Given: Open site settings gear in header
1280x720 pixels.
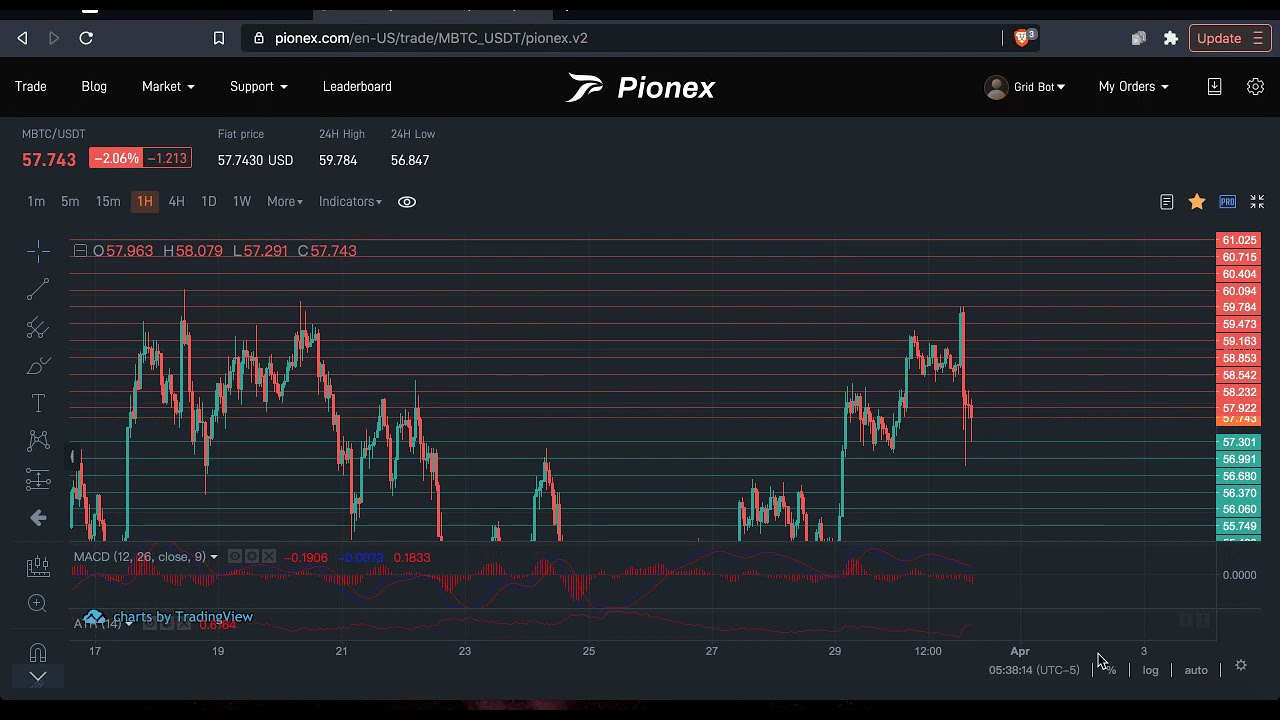Looking at the screenshot, I should pyautogui.click(x=1255, y=87).
